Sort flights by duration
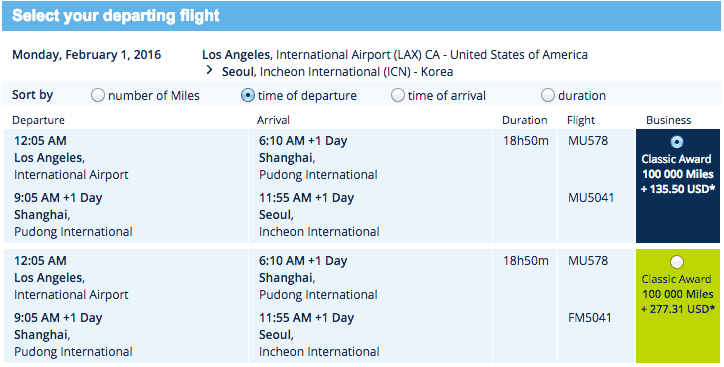724x367 pixels. tap(548, 96)
